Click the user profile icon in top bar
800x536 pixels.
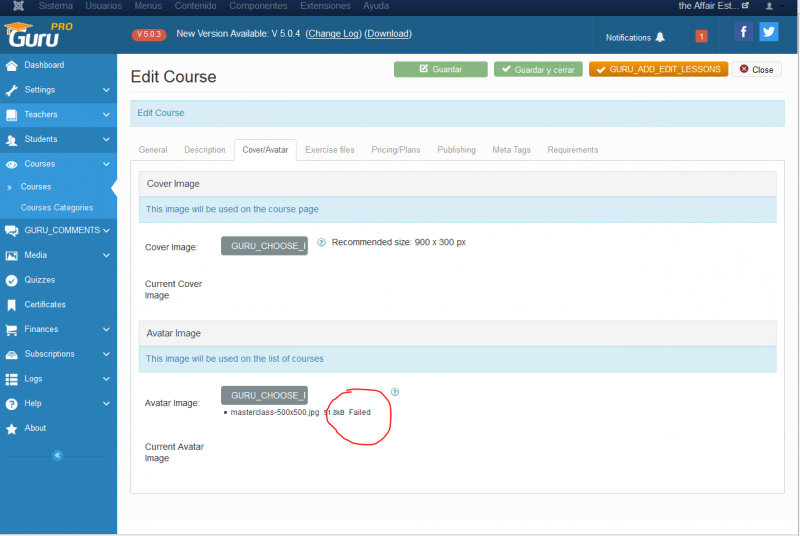(x=769, y=6)
